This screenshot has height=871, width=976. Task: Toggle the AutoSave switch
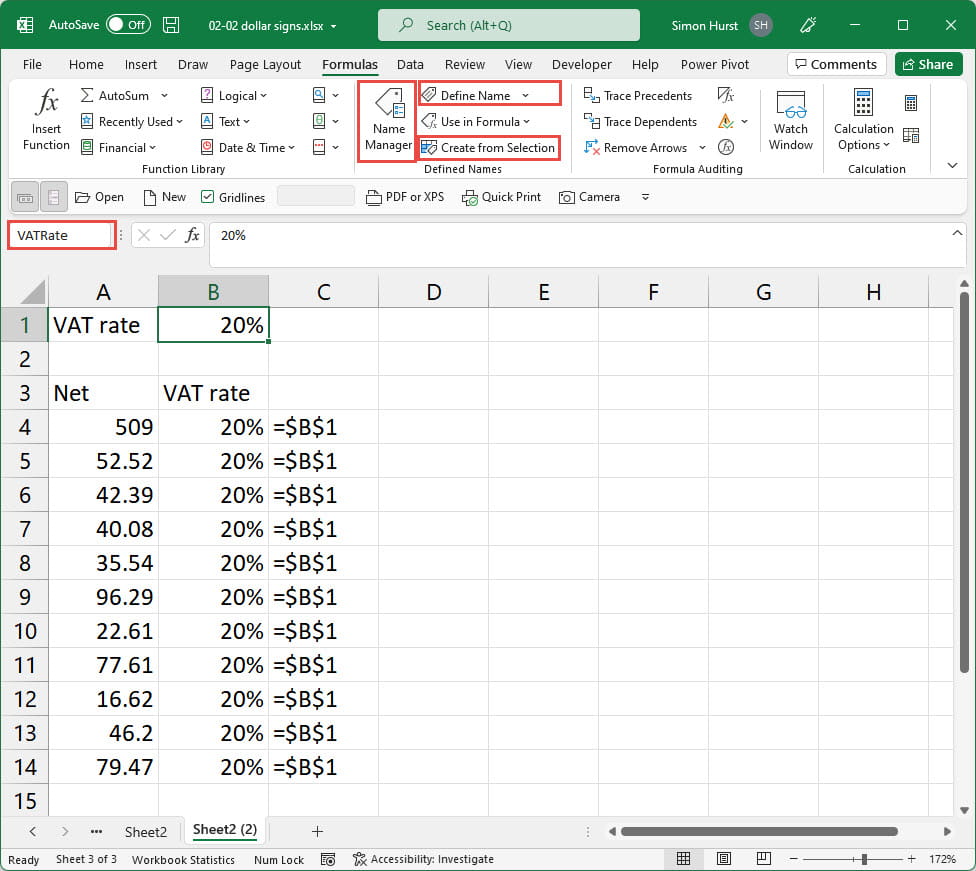[128, 25]
